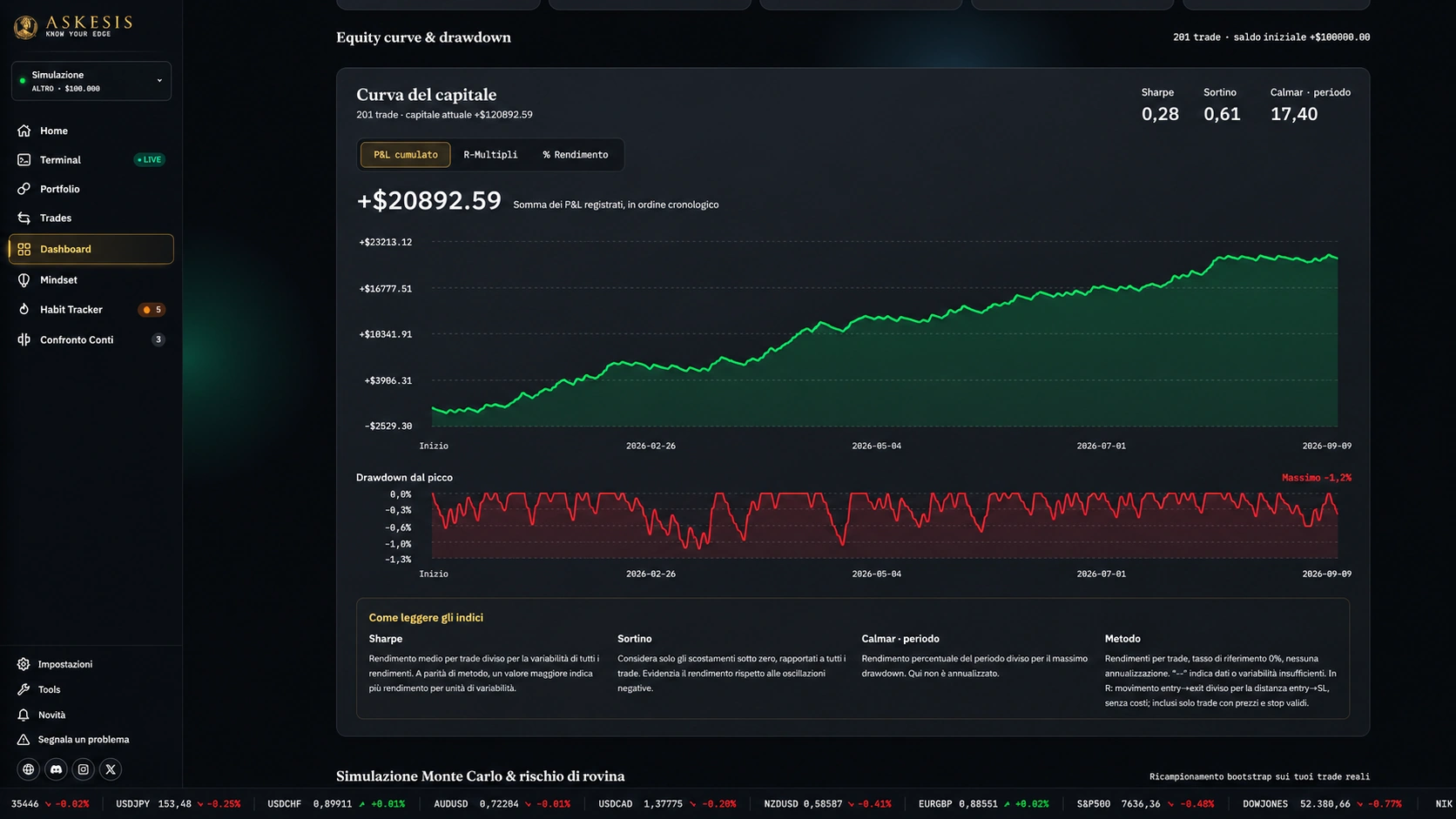Go to the Mindset menu label
Viewport: 1456px width, 819px height.
[58, 280]
